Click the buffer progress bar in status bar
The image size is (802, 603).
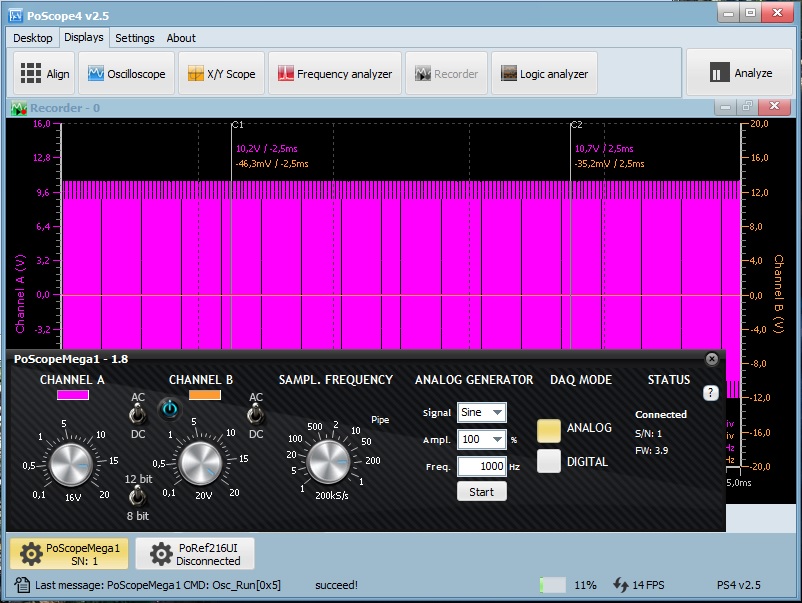[552, 585]
